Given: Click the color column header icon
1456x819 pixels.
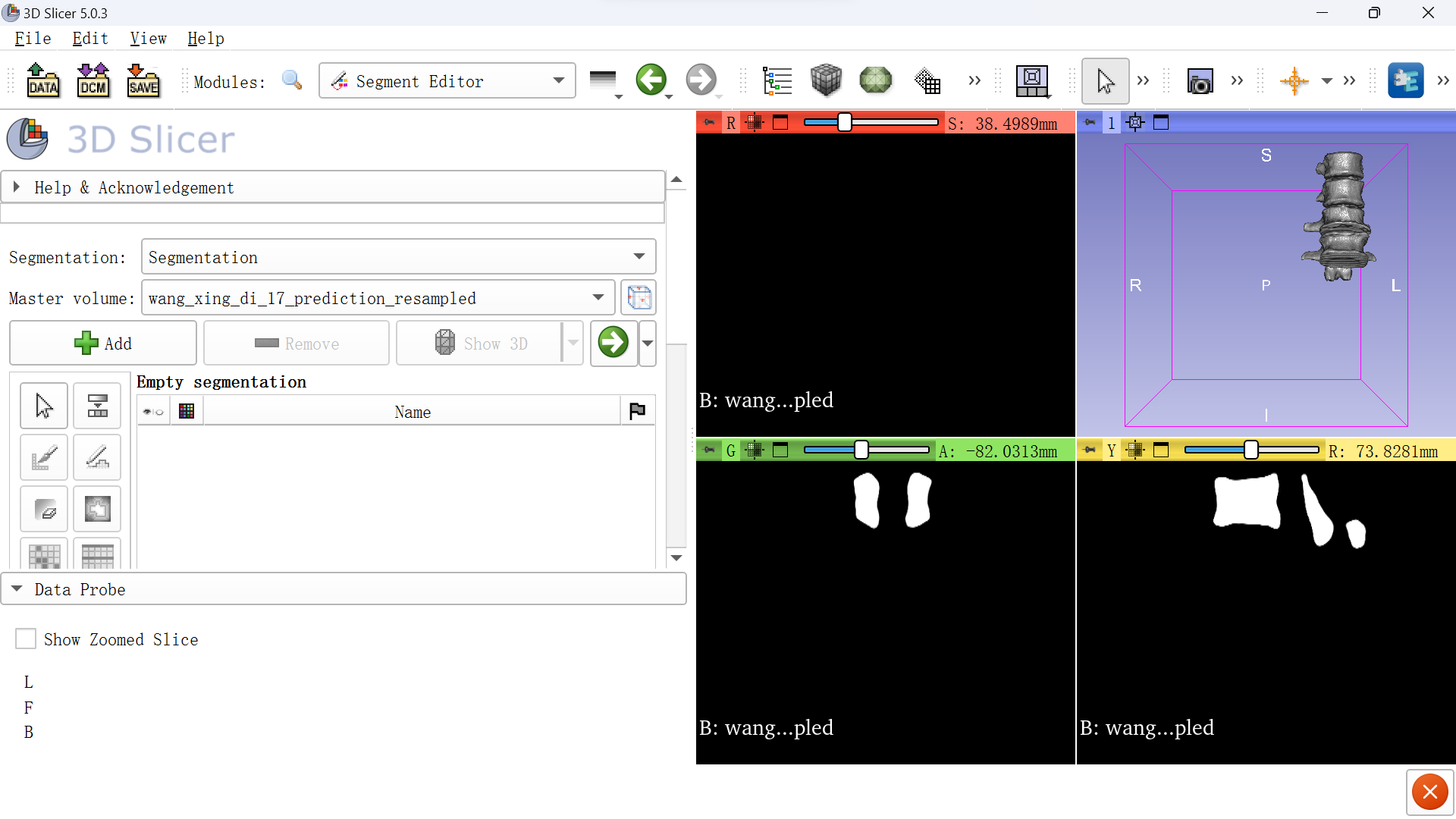Looking at the screenshot, I should (x=187, y=411).
